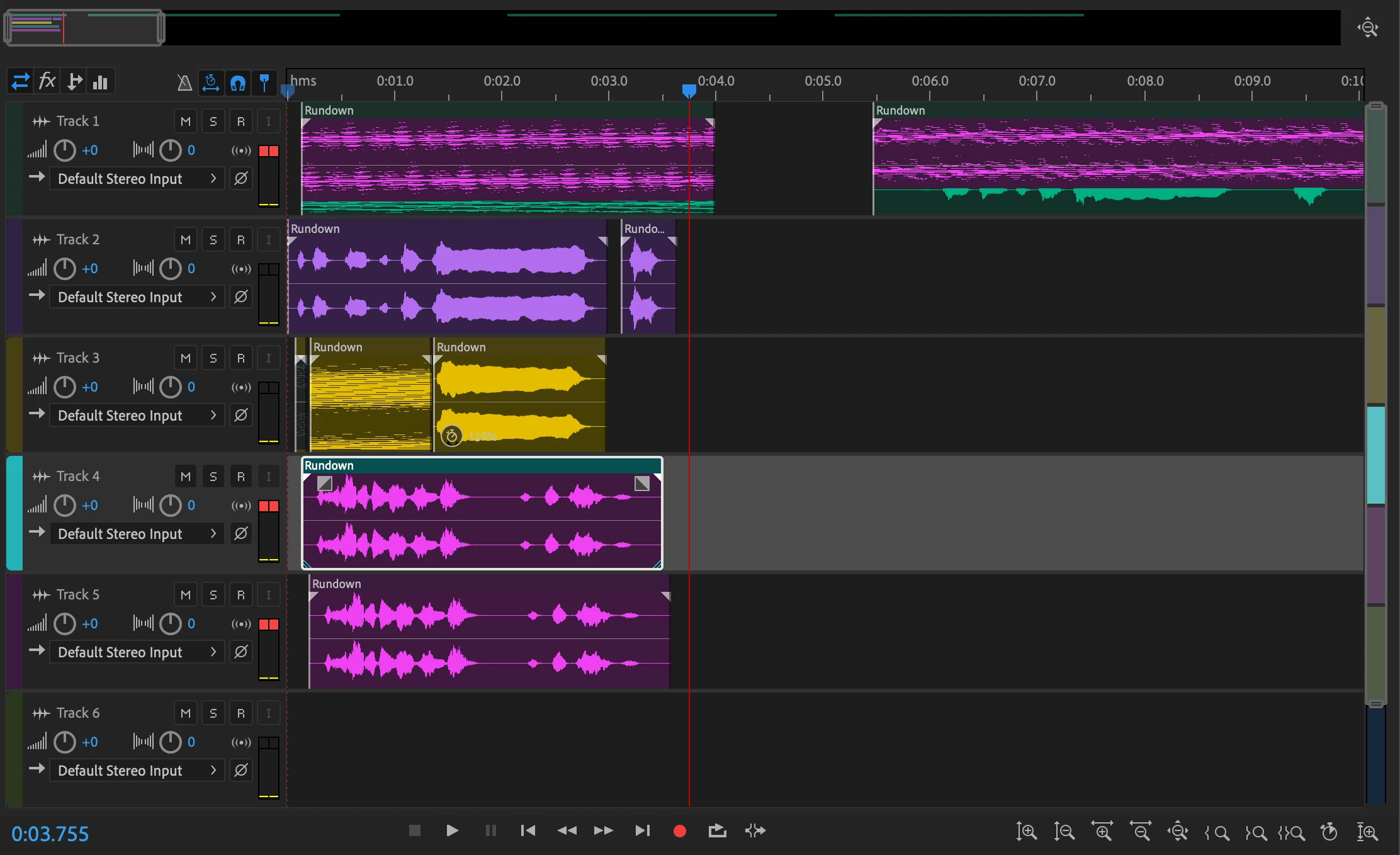Image resolution: width=1400 pixels, height=855 pixels.
Task: Click the Sends view icon
Action: click(74, 82)
